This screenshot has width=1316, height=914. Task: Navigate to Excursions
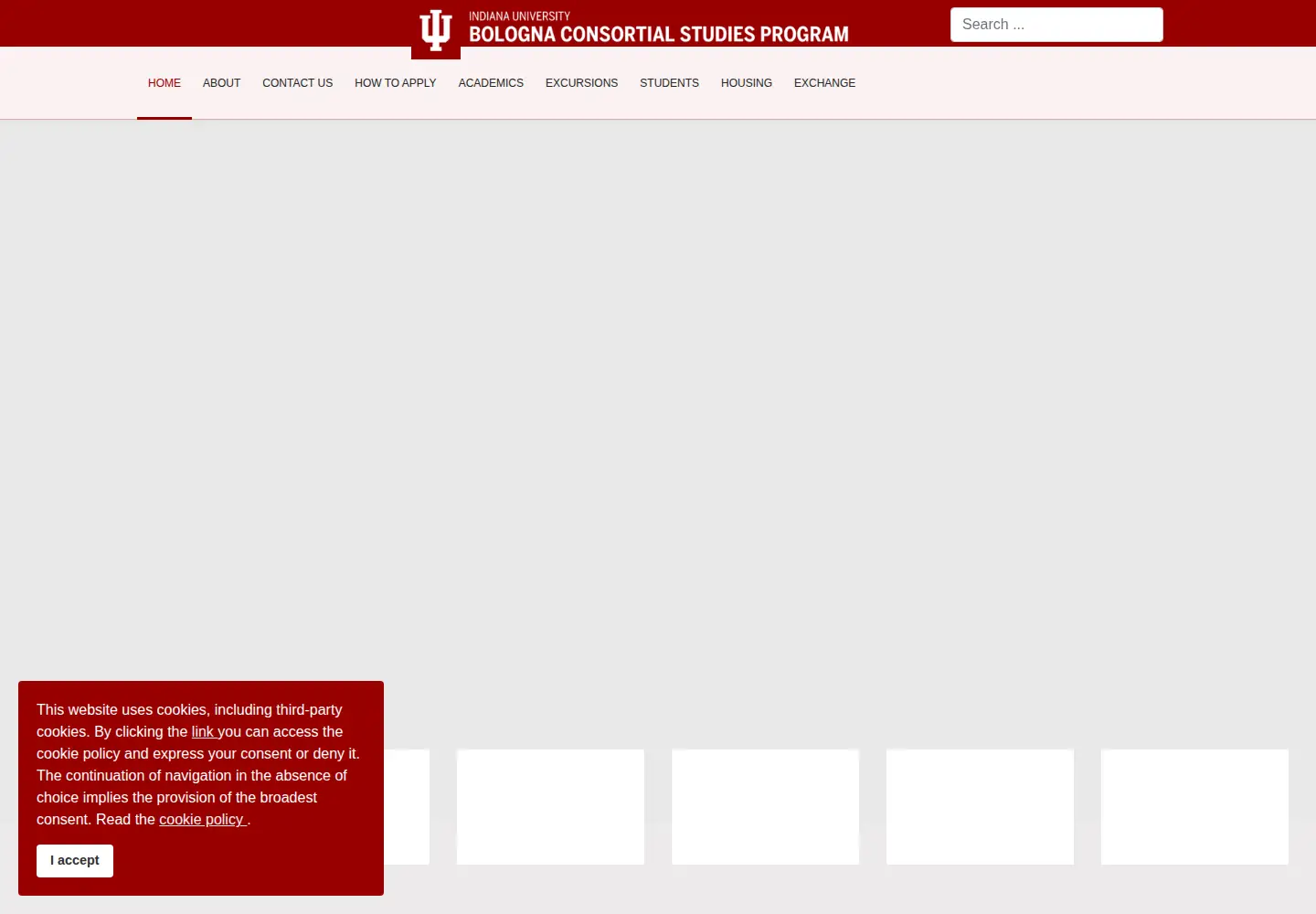point(581,83)
